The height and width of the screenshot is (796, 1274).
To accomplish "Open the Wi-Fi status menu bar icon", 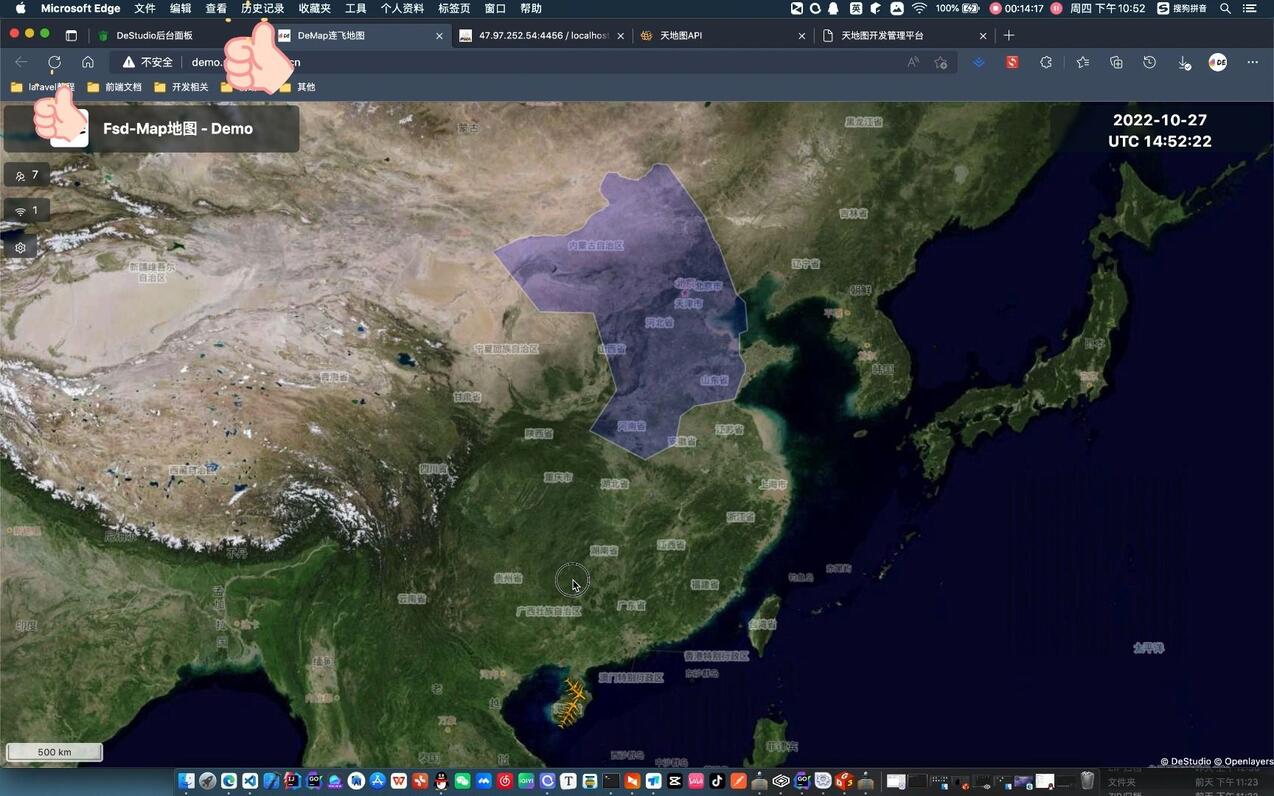I will (919, 8).
